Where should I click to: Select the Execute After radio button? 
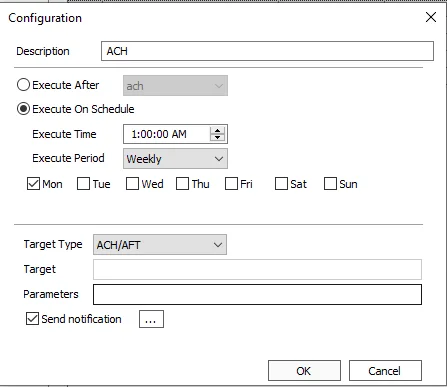point(23,85)
